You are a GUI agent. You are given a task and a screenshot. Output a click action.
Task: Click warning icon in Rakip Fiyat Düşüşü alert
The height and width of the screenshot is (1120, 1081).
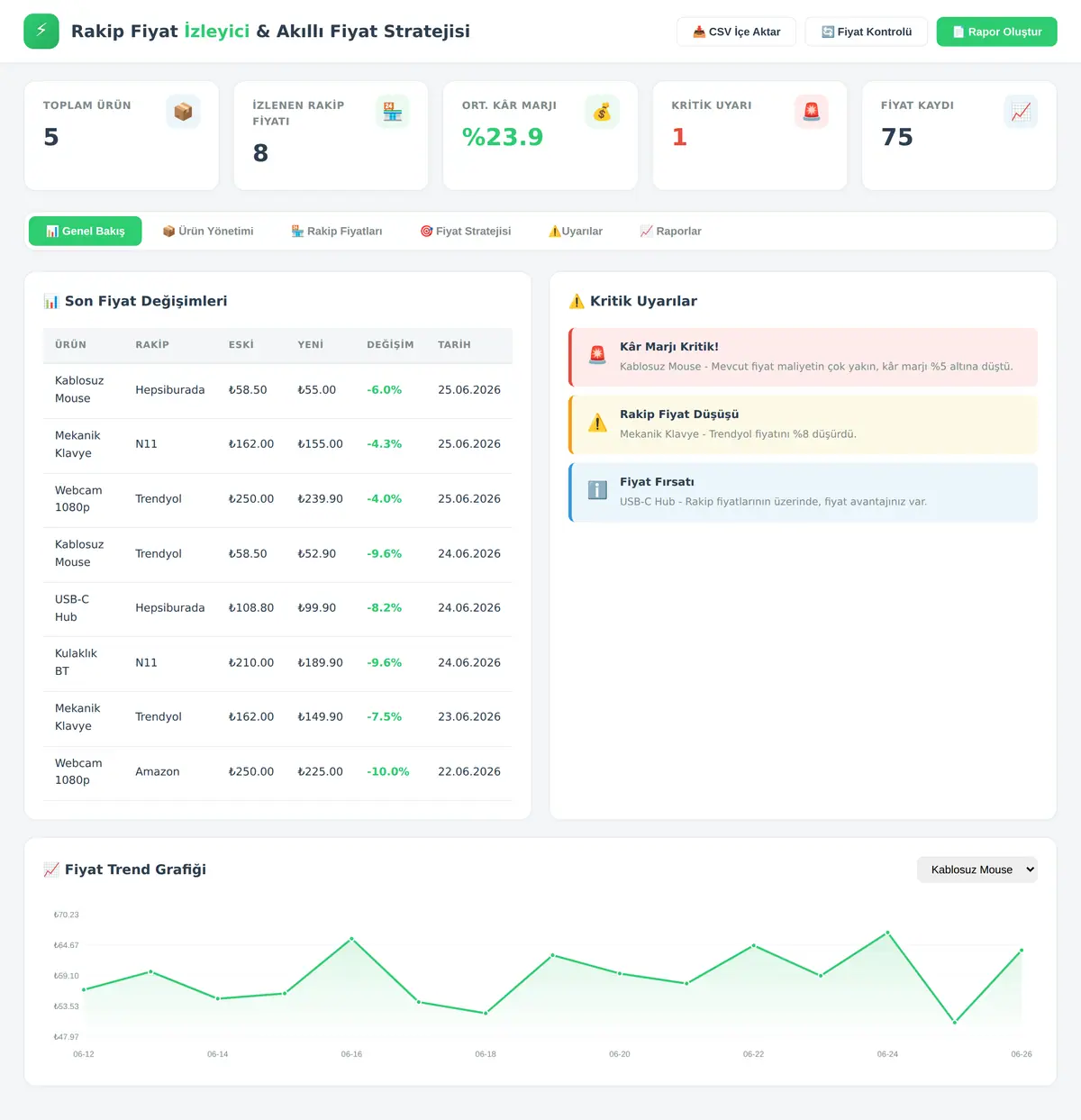(597, 423)
